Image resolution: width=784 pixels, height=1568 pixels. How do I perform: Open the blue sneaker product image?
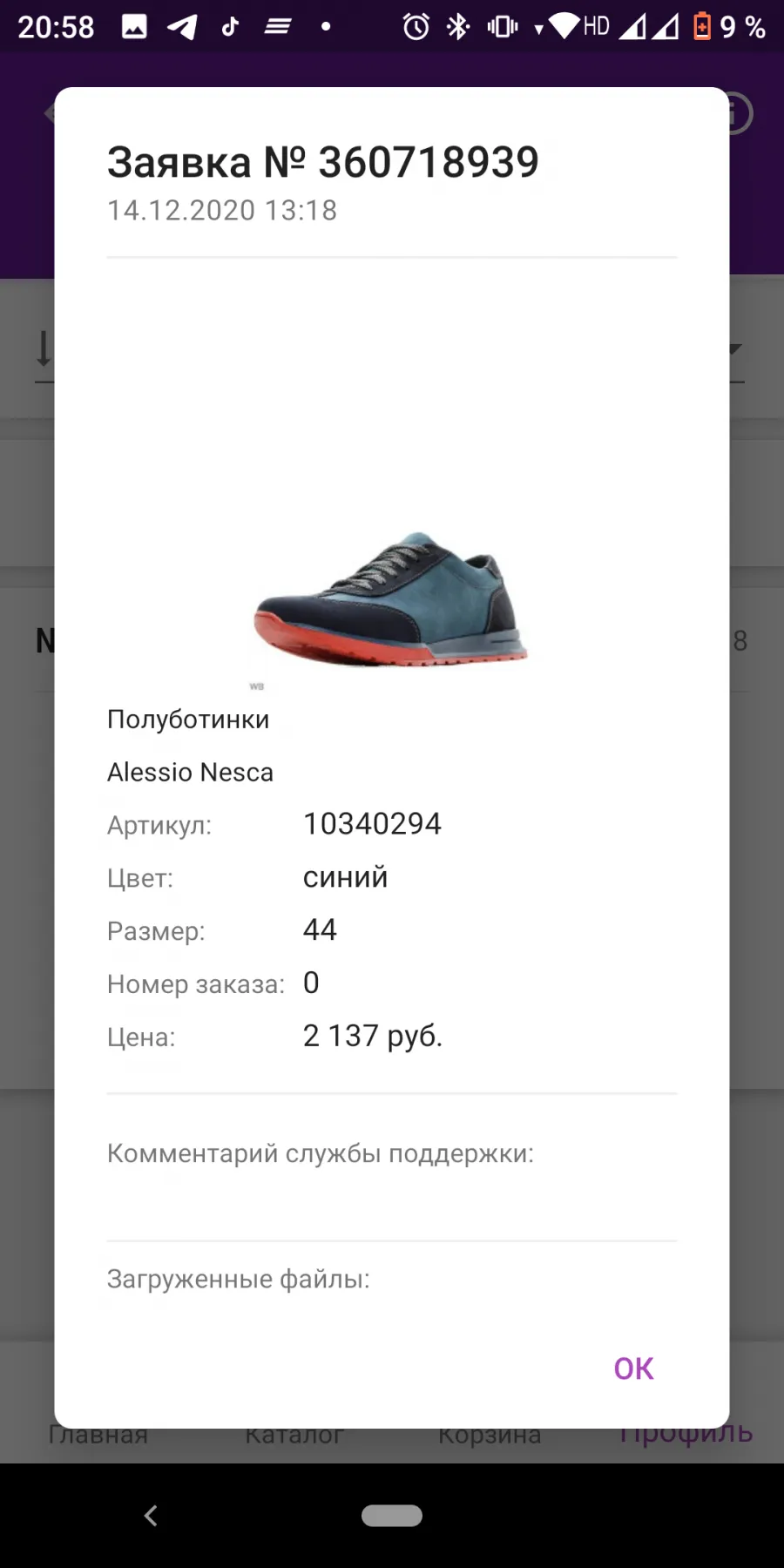tap(391, 600)
